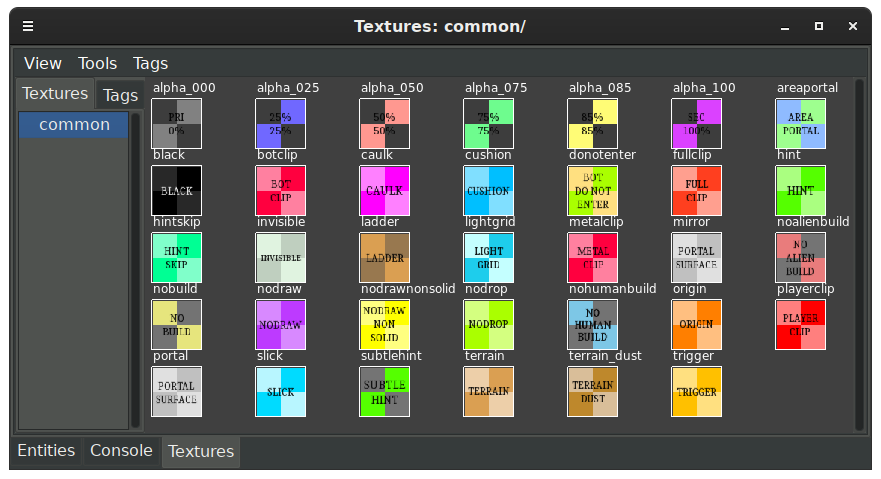881x479 pixels.
Task: Open the window hamburger menu
Action: coord(28,26)
